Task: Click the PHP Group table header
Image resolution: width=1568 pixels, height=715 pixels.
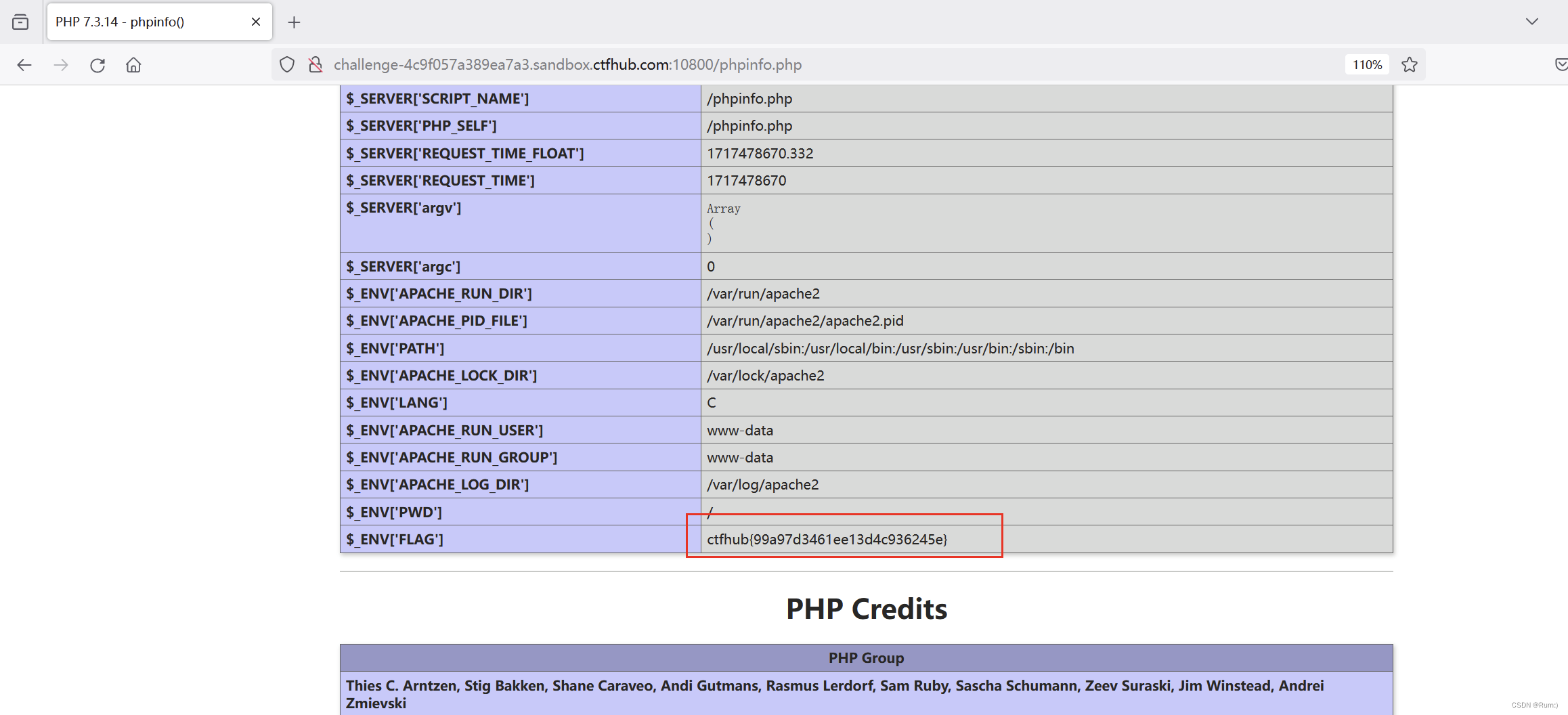Action: (x=867, y=658)
